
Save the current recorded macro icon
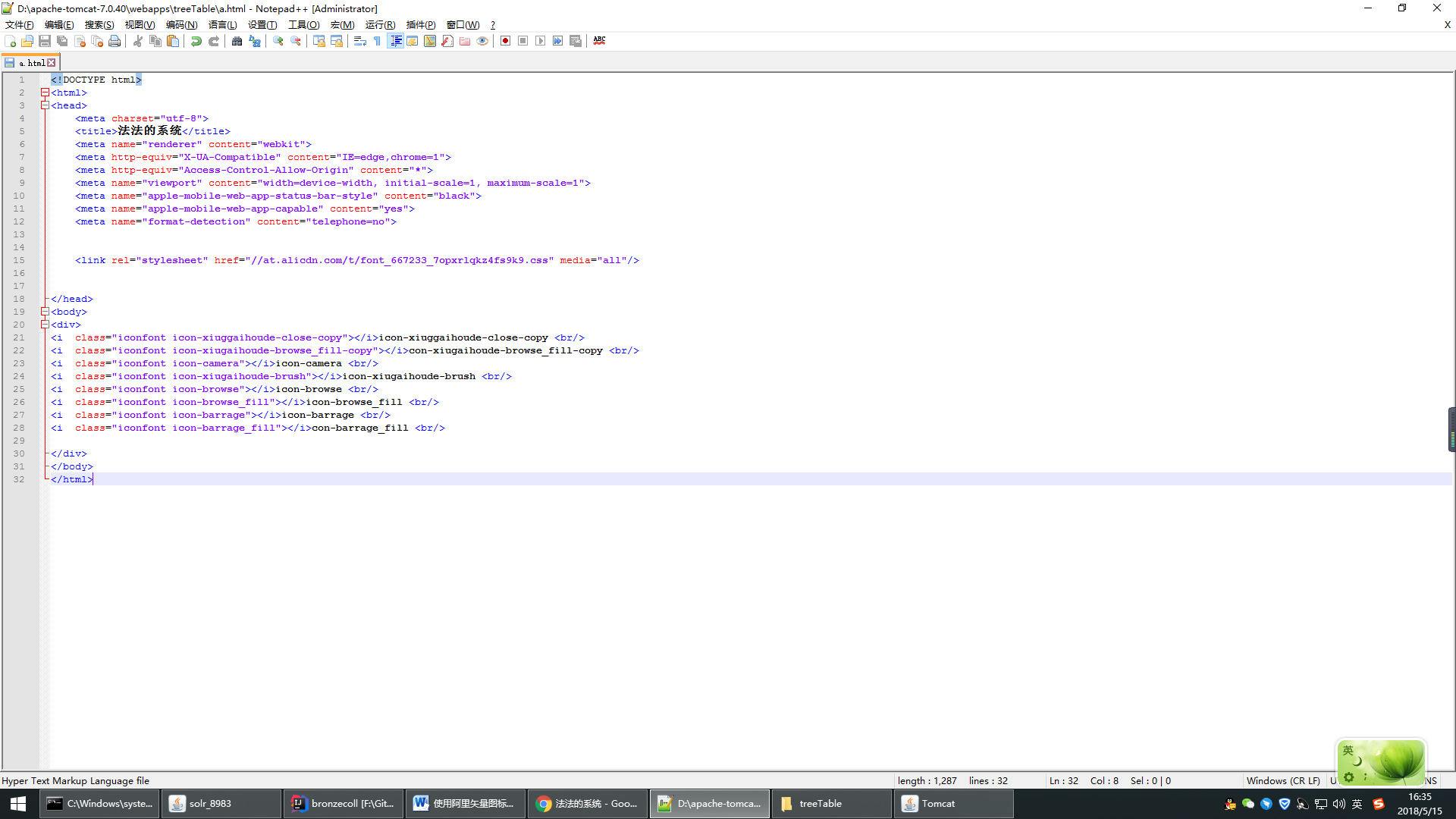(x=576, y=41)
